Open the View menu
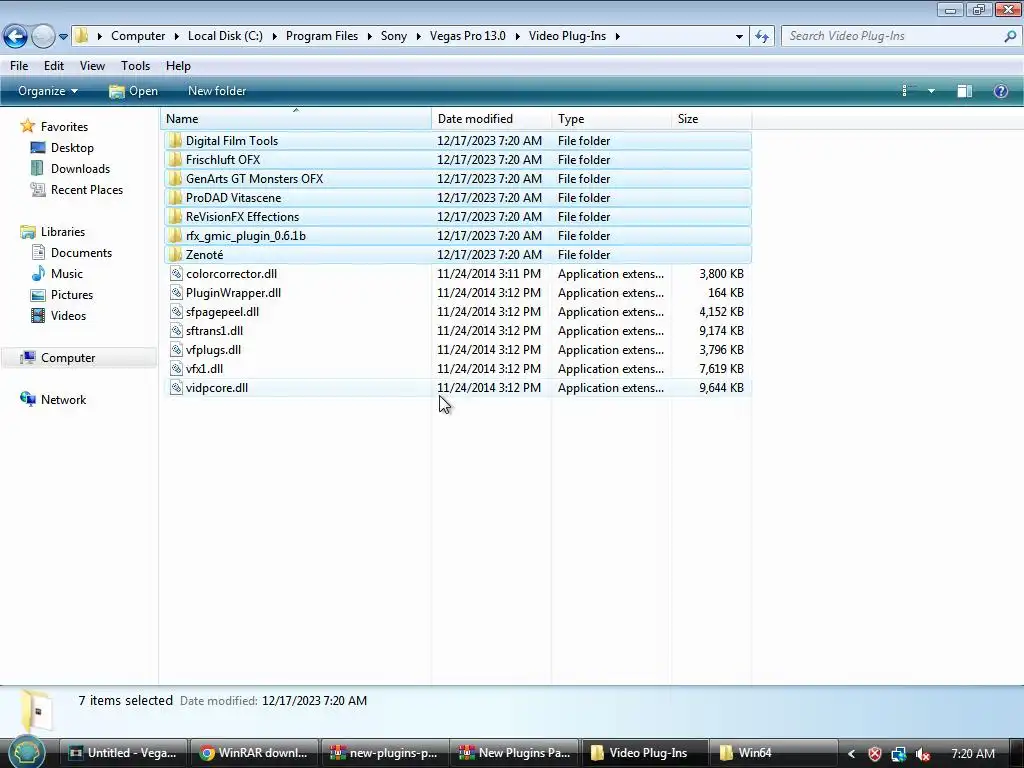This screenshot has width=1024, height=768. [92, 66]
